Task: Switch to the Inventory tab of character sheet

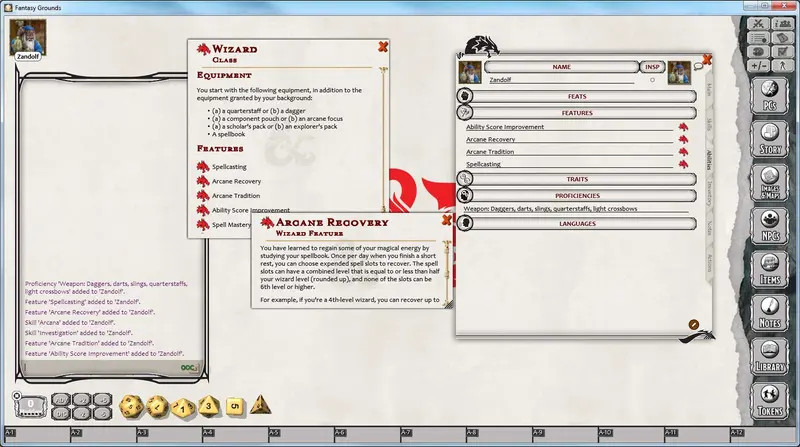Action: (709, 194)
